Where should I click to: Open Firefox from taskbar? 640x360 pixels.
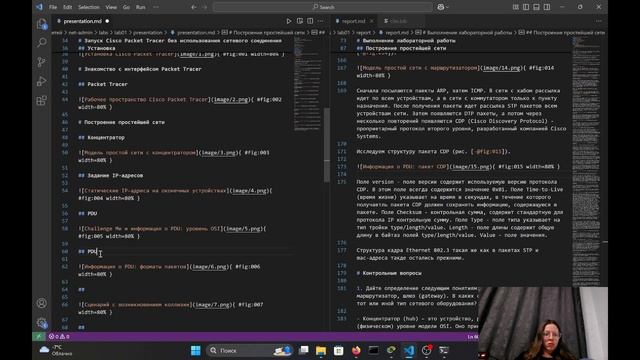point(356,350)
